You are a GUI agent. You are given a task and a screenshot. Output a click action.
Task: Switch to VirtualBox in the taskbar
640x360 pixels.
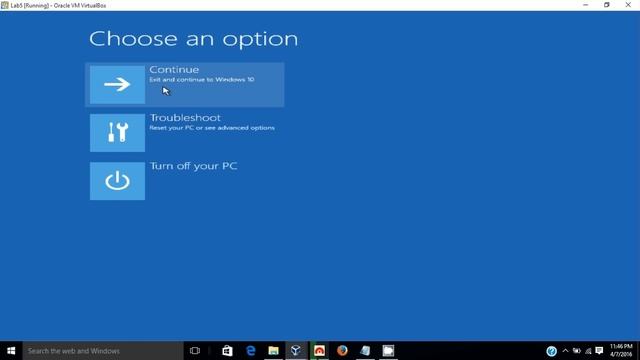[296, 351]
